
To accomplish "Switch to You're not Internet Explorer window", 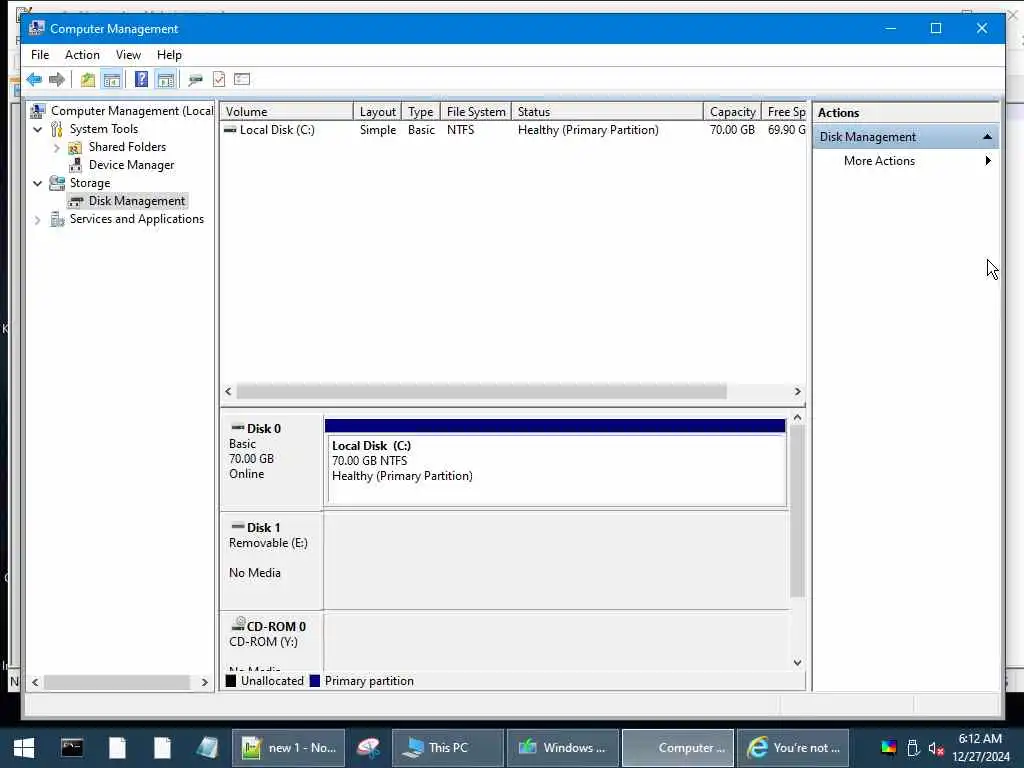I will click(793, 748).
